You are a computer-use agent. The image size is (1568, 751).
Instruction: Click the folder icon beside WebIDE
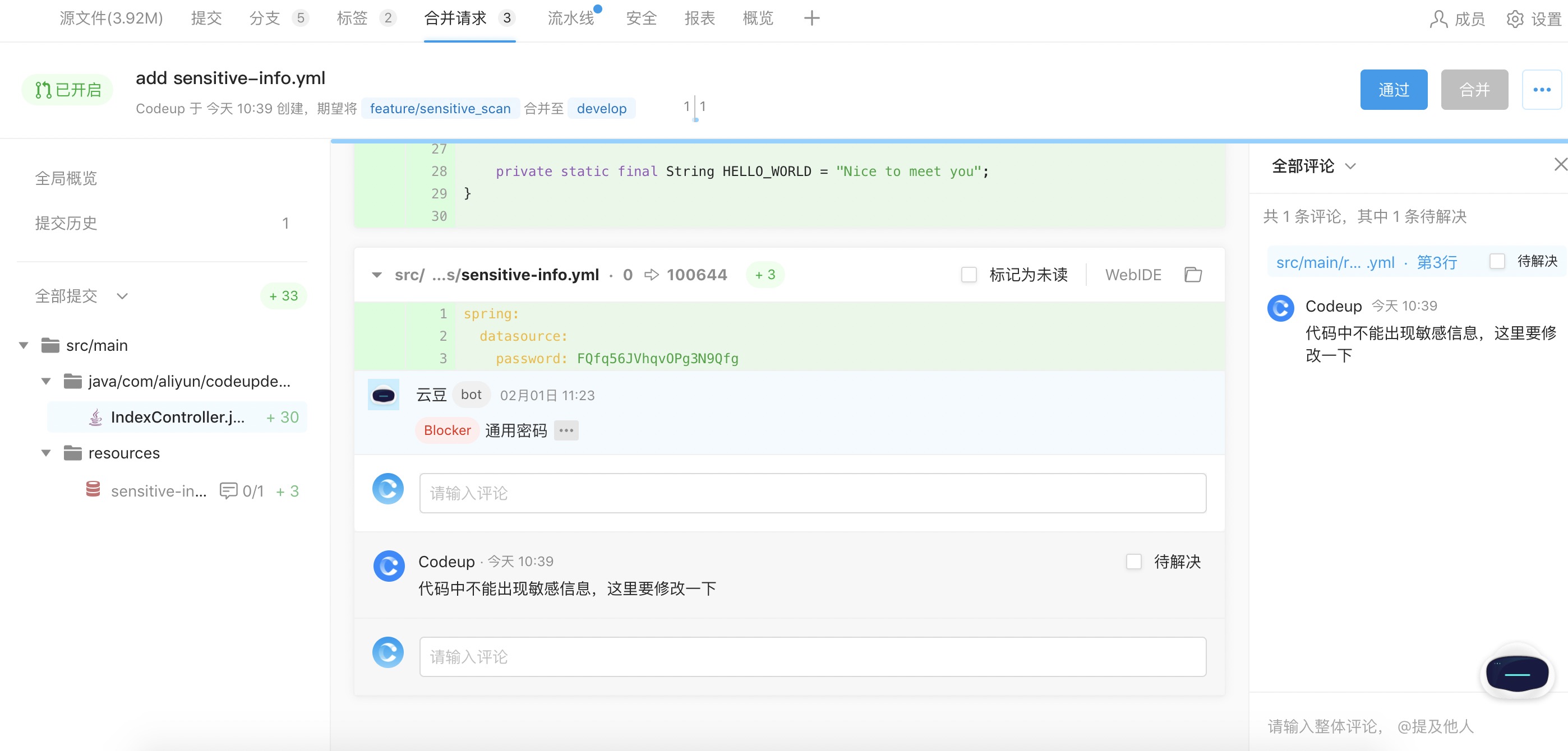pos(1193,275)
